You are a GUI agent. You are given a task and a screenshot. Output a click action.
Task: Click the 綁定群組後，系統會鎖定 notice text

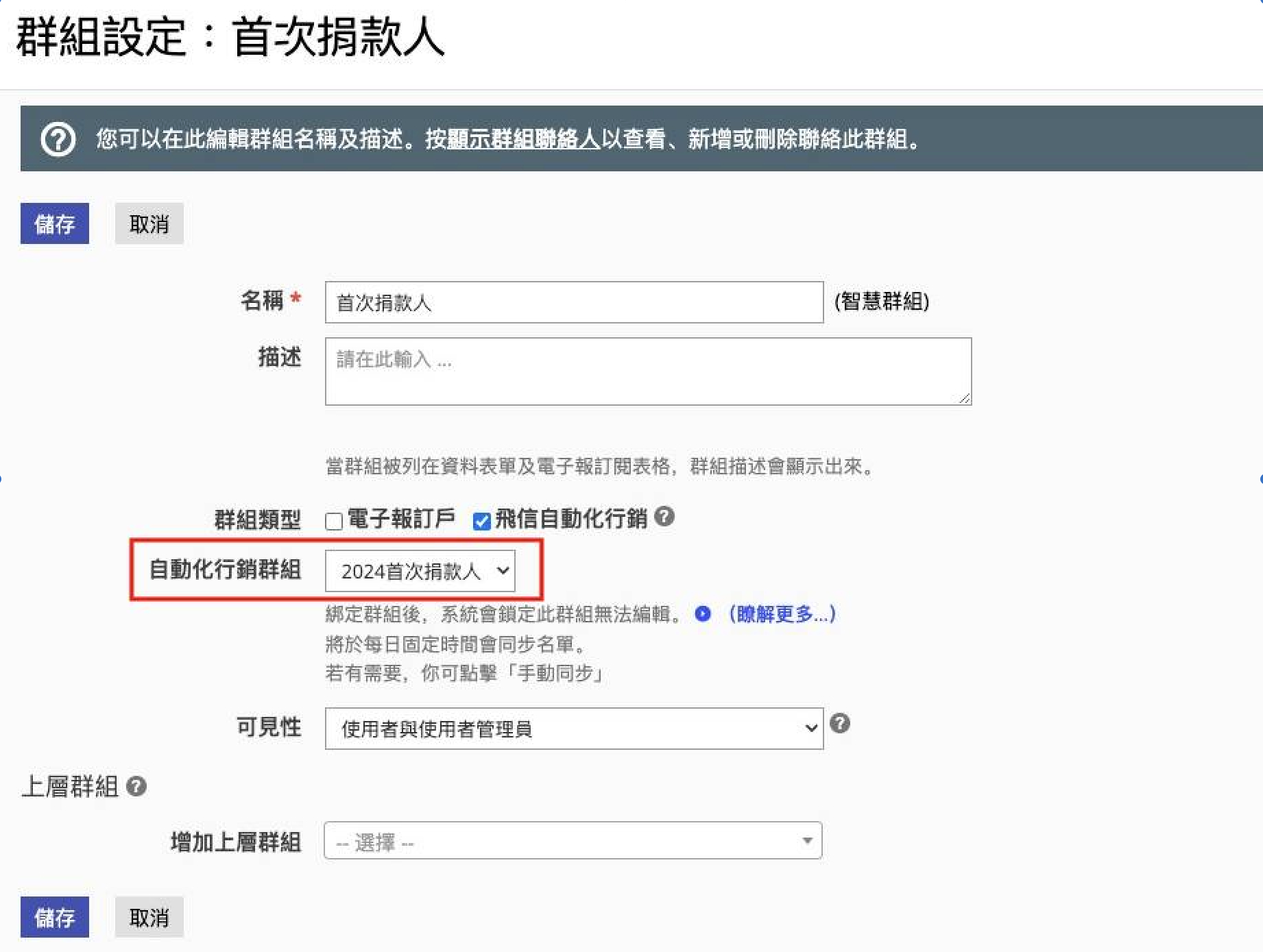tap(505, 613)
